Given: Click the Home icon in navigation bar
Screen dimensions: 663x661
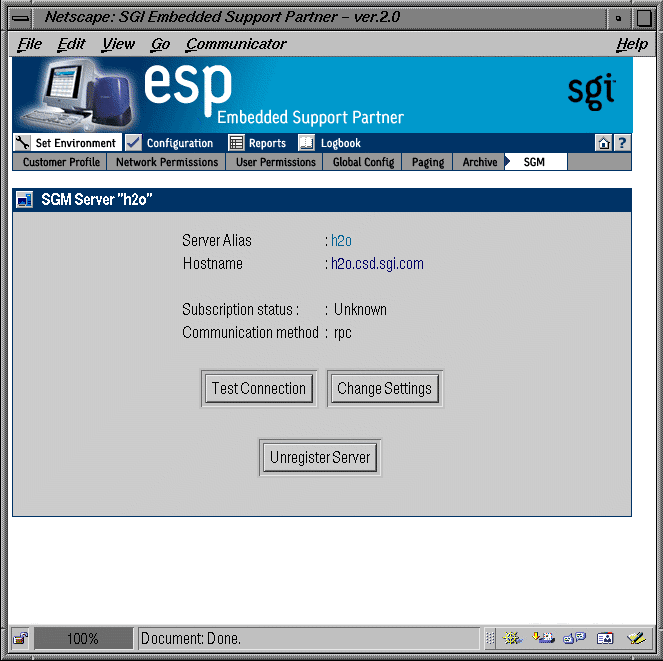Looking at the screenshot, I should coord(603,143).
